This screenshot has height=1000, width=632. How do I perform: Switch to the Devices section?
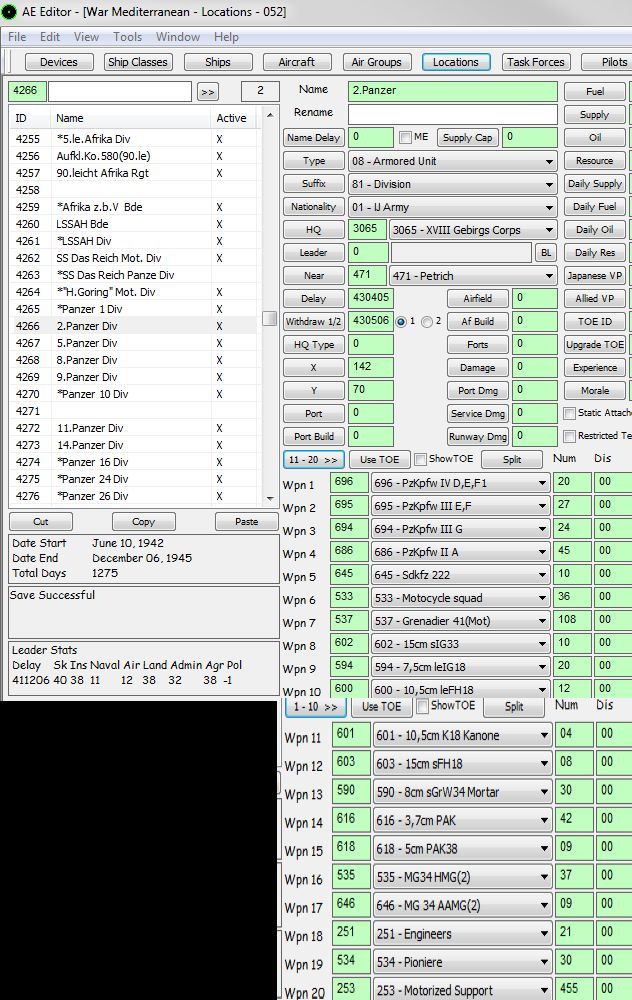point(59,62)
